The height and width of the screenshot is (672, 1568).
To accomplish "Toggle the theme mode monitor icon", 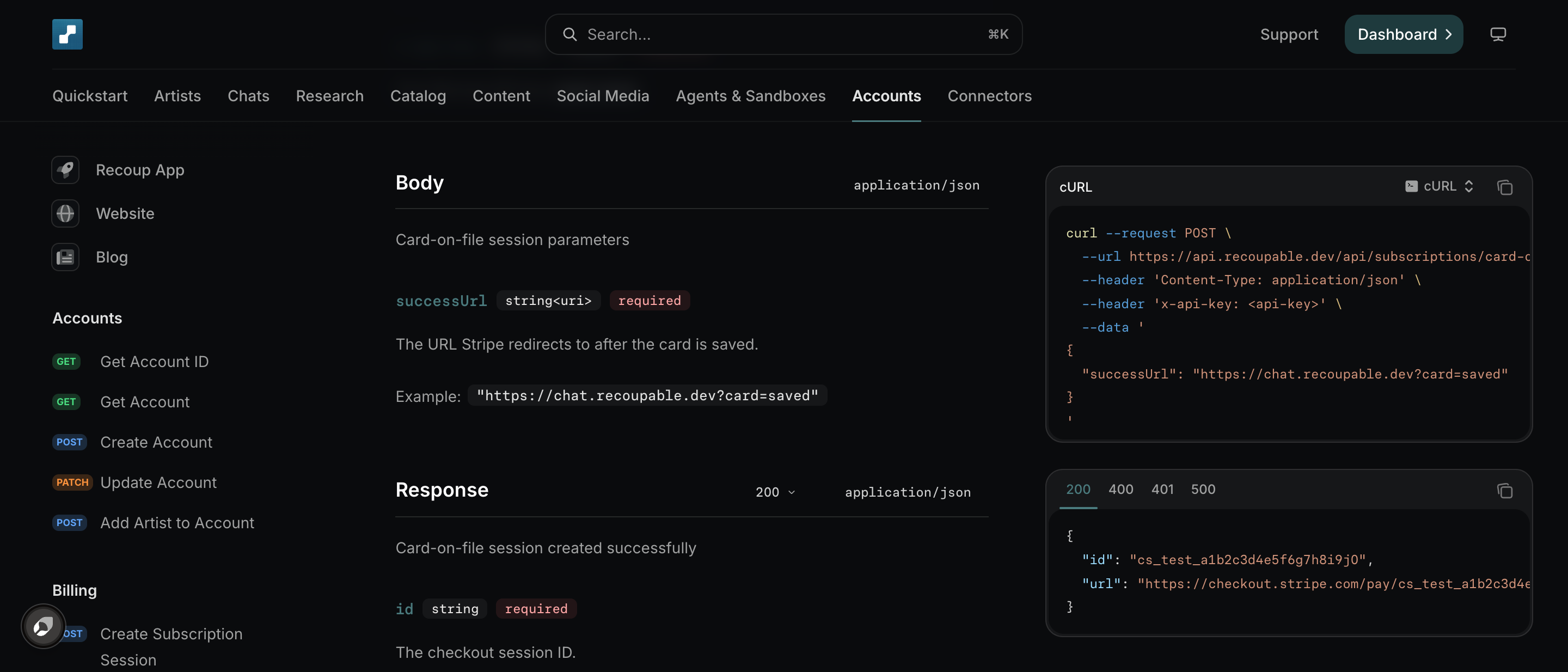I will point(1498,34).
